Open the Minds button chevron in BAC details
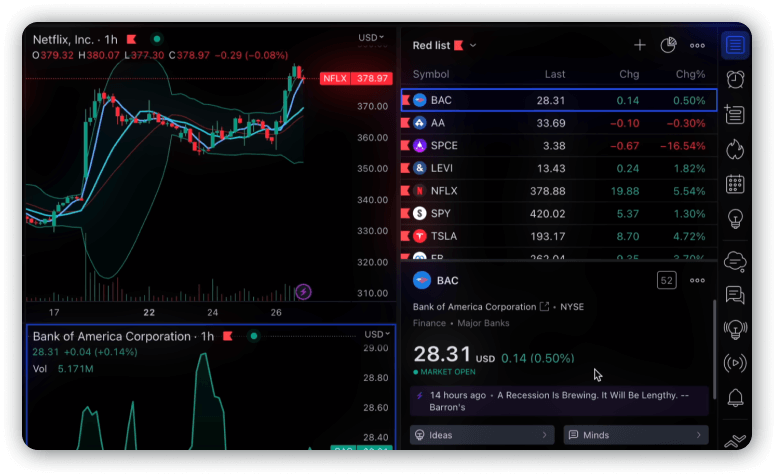778x476 pixels. [699, 435]
